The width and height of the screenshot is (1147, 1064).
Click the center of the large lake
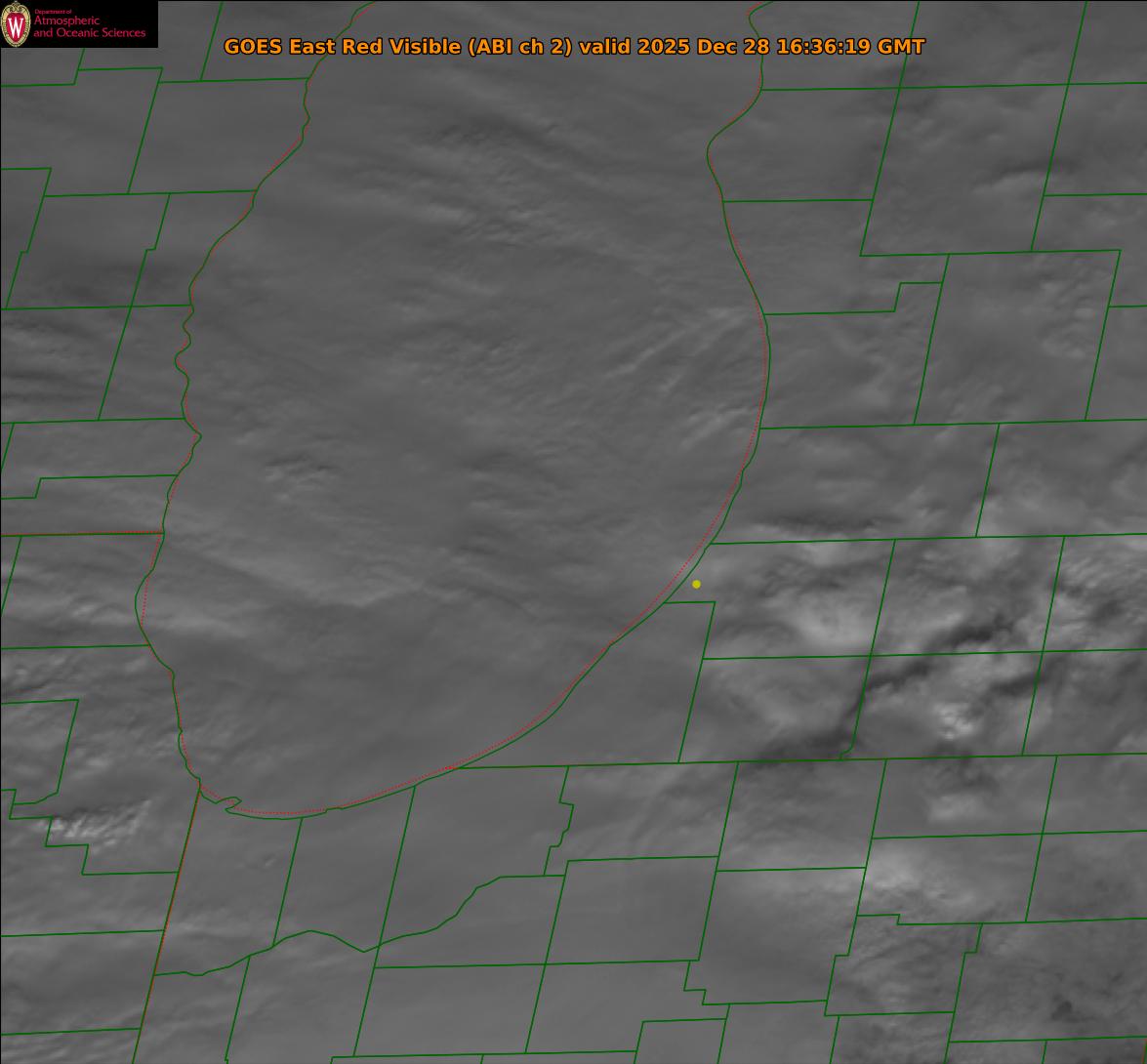pyautogui.click(x=459, y=439)
